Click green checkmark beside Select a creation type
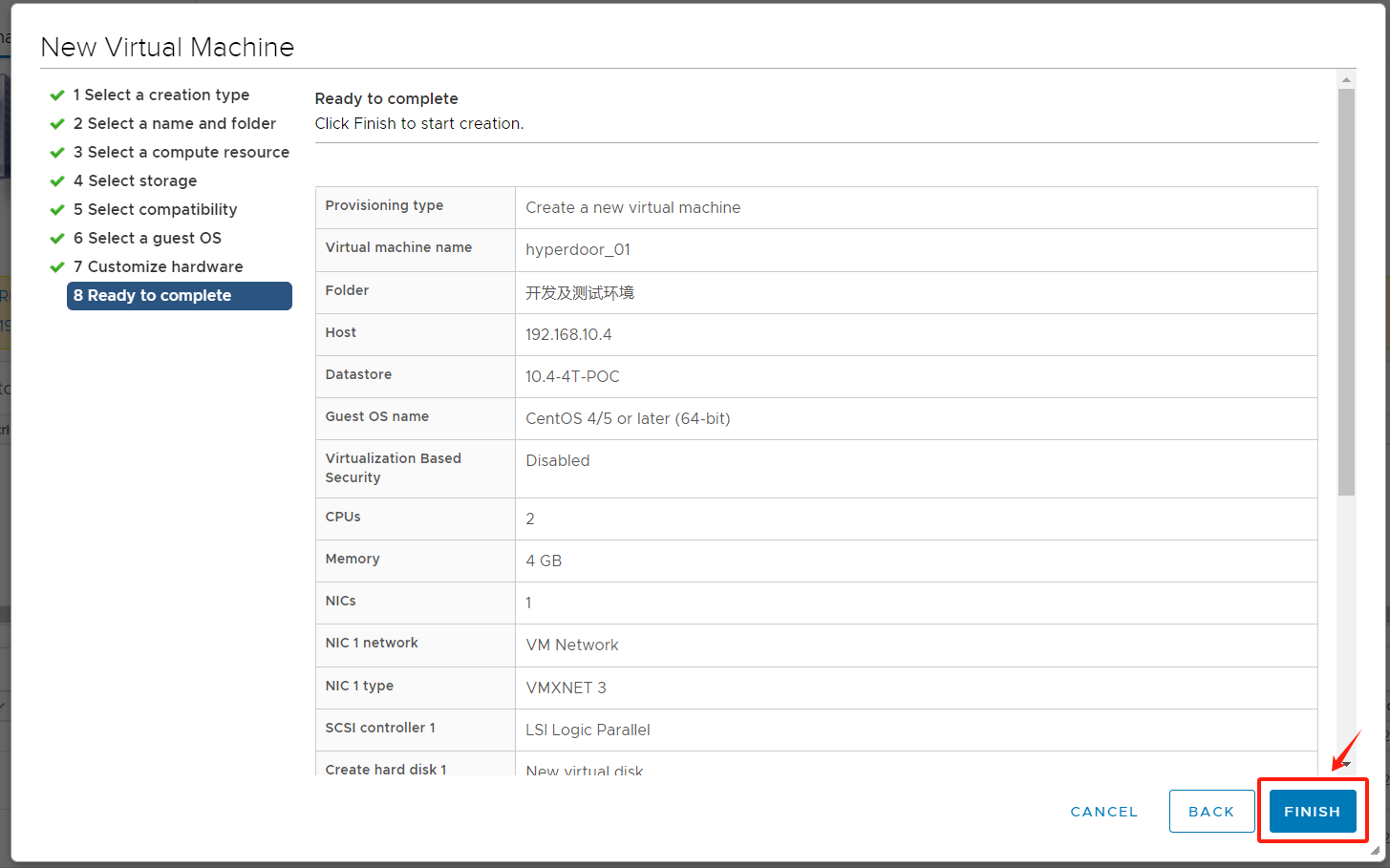Screen dimensions: 1390x868 (57, 95)
